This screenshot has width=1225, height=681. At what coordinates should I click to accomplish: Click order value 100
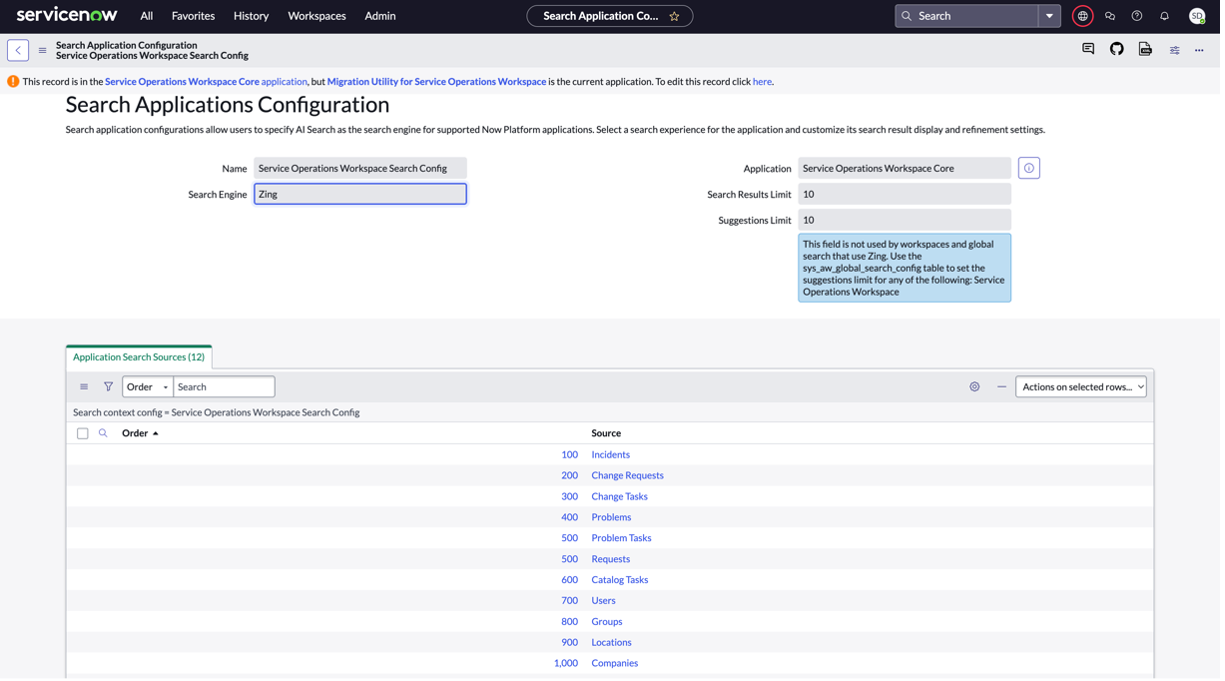tap(572, 456)
